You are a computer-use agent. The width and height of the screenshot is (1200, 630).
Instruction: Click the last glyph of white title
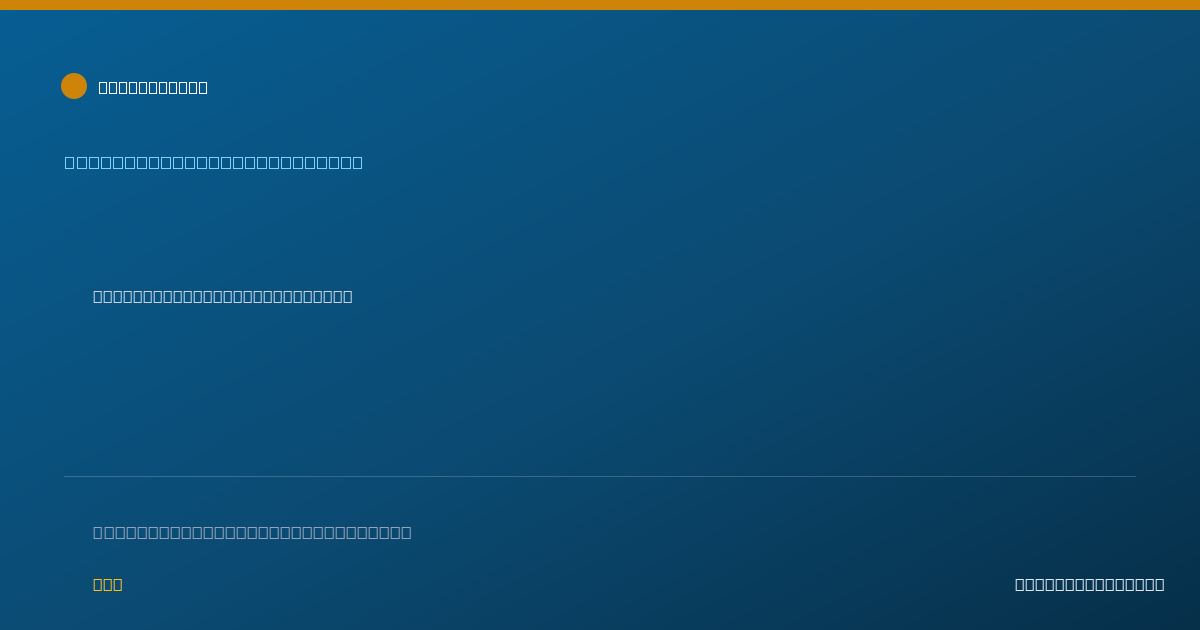click(x=203, y=87)
